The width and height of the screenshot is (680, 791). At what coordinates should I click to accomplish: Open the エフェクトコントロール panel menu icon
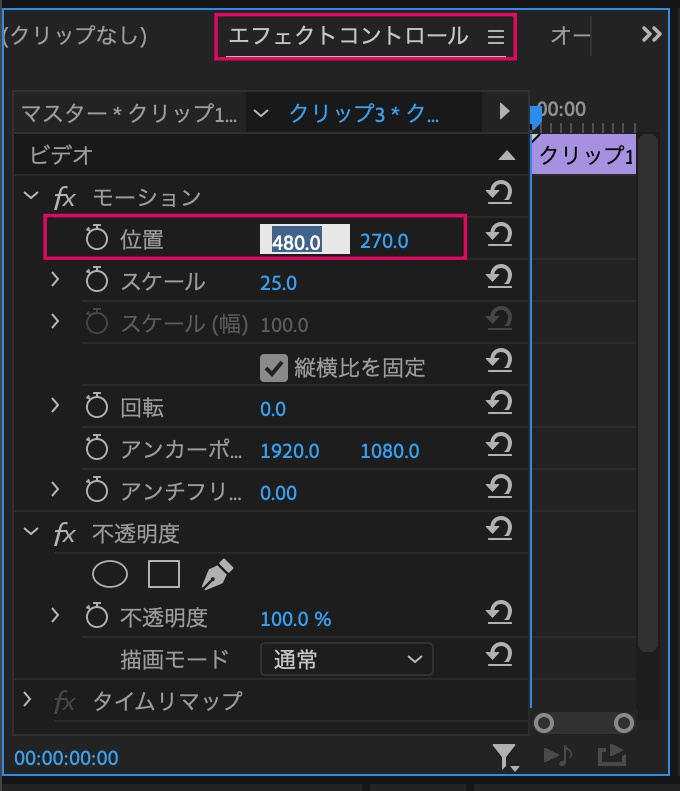click(x=496, y=36)
